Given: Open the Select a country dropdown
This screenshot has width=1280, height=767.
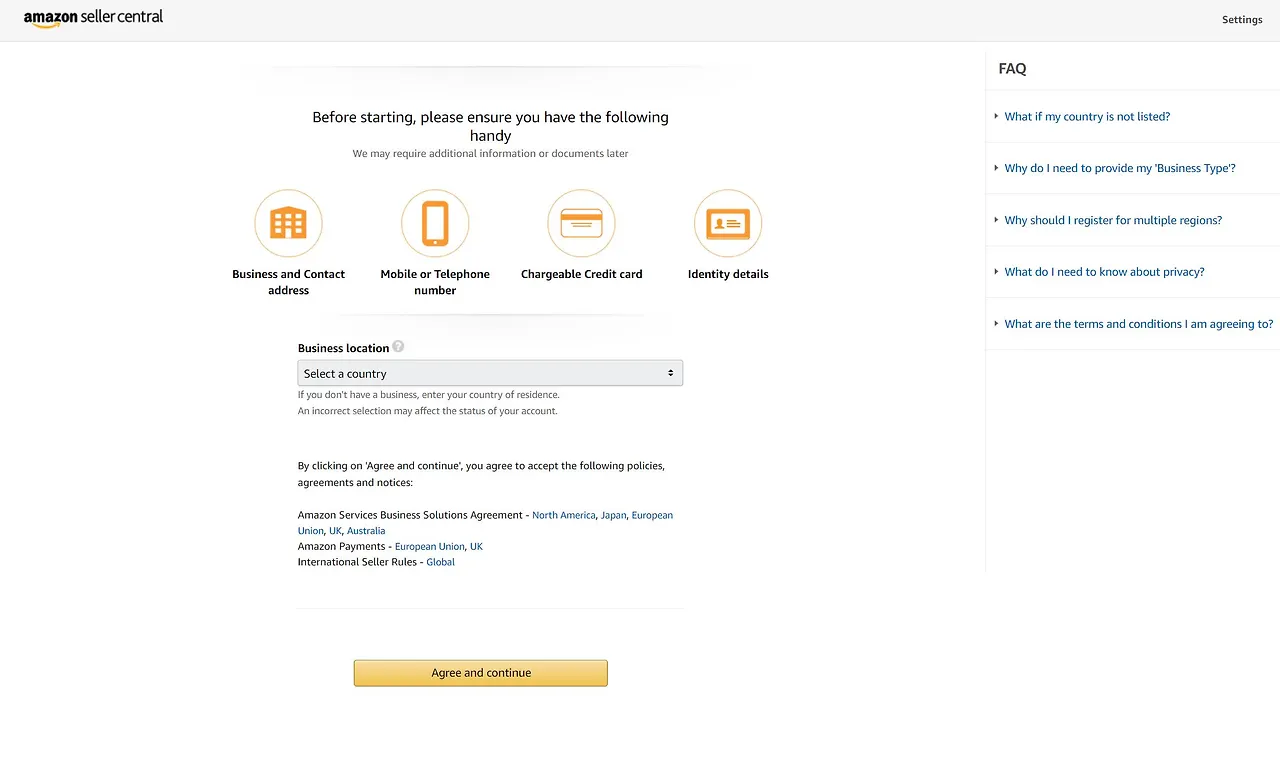Looking at the screenshot, I should [x=490, y=373].
